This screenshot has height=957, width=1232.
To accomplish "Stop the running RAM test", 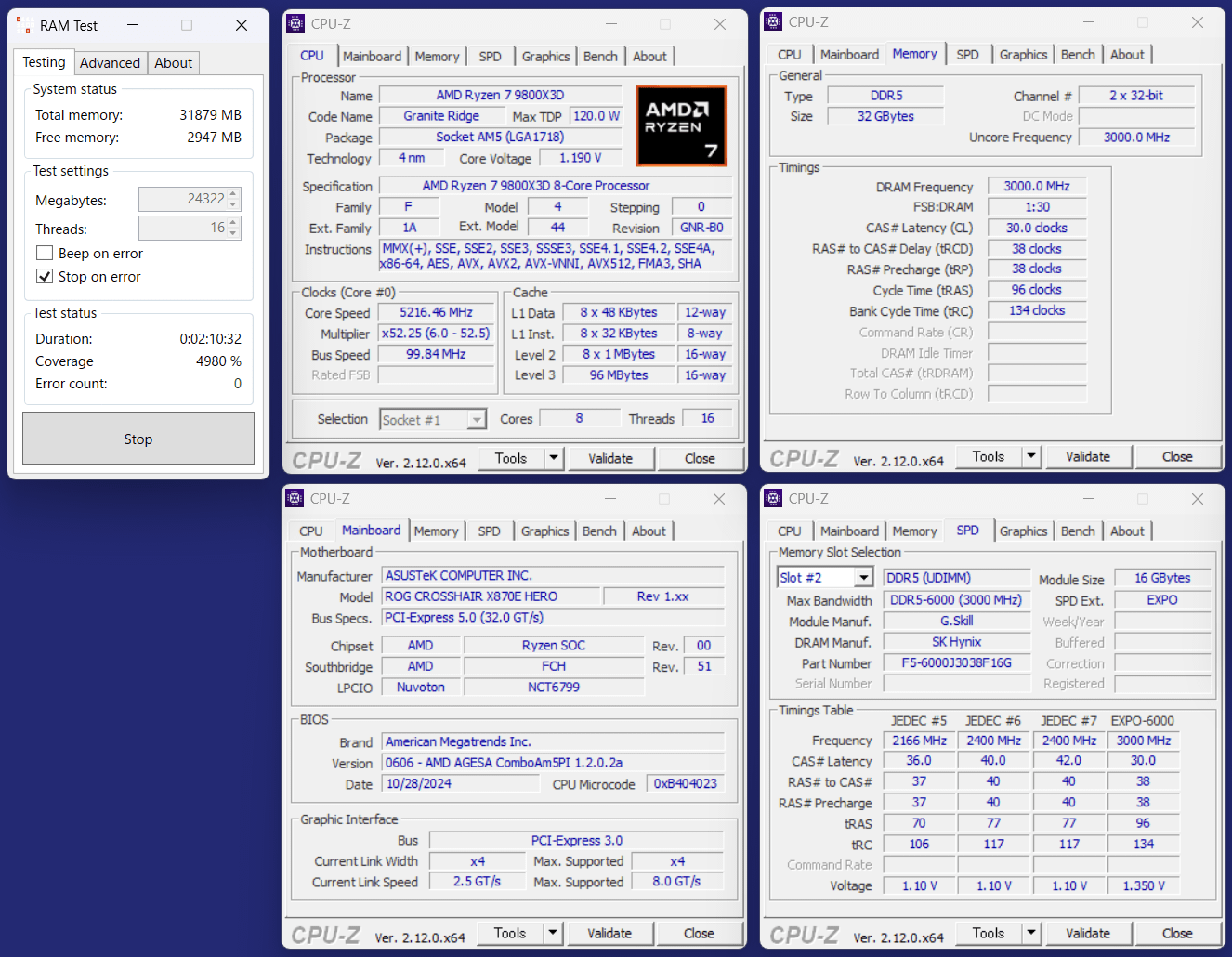I will coord(138,439).
